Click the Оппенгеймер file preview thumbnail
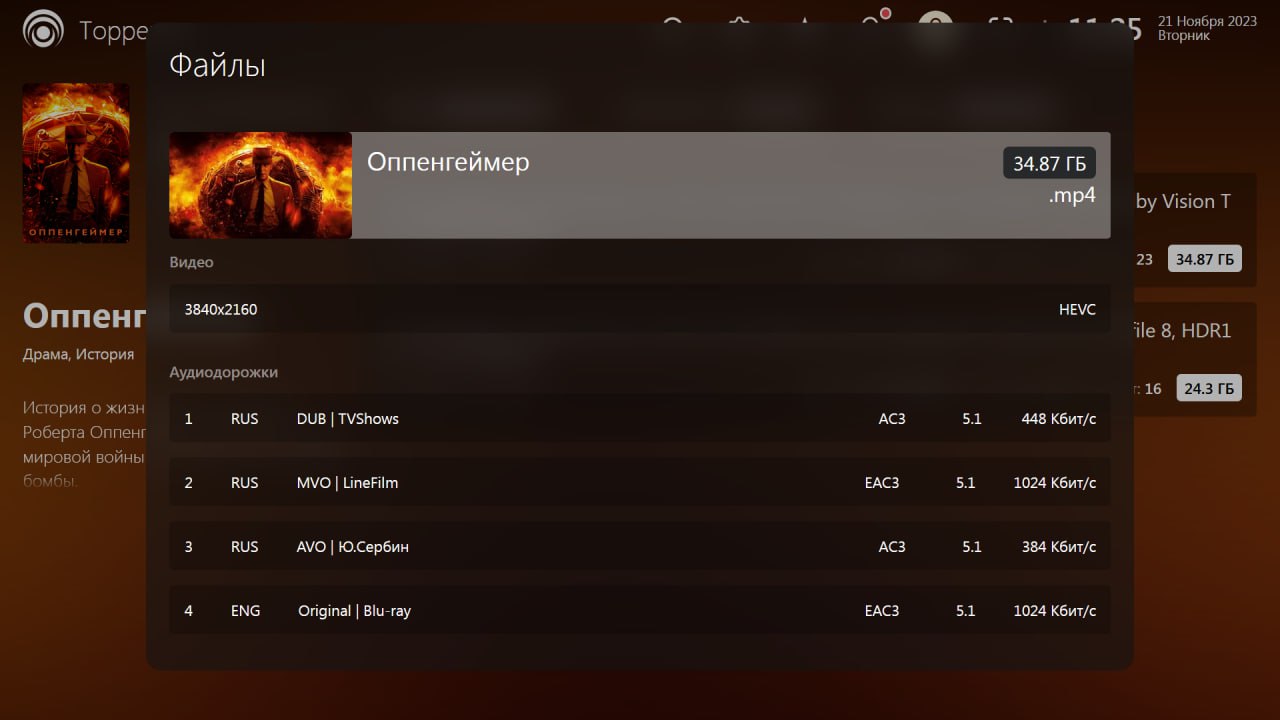 point(260,185)
